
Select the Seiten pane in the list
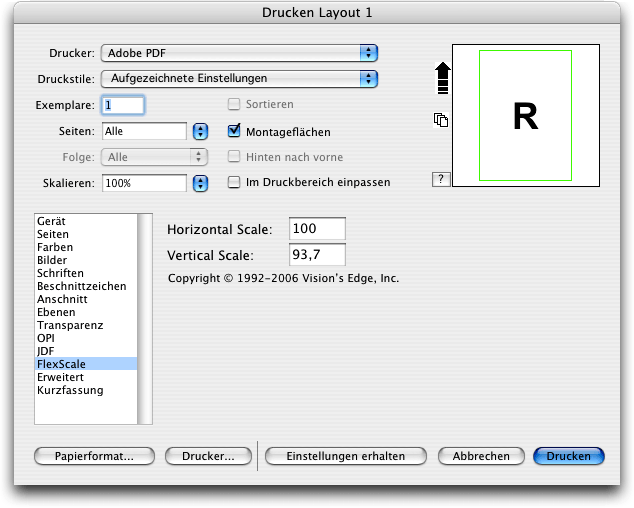tap(86, 234)
